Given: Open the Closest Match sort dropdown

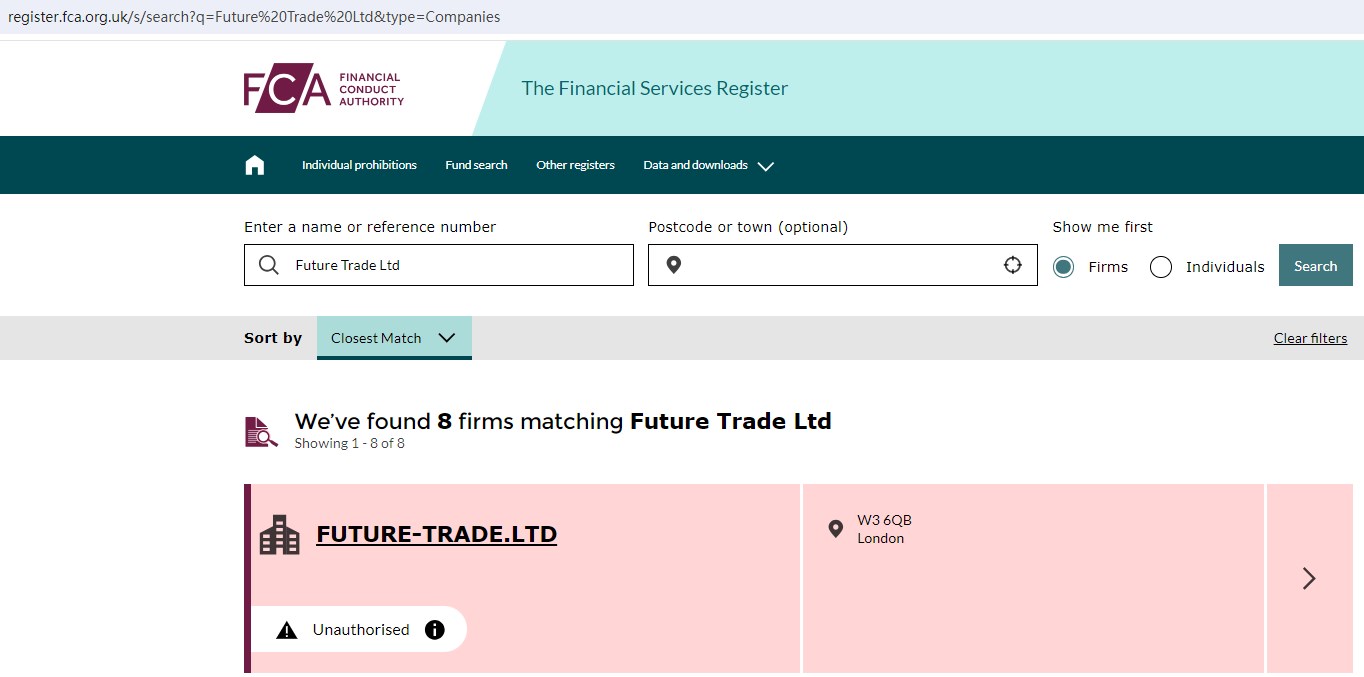Looking at the screenshot, I should (393, 338).
